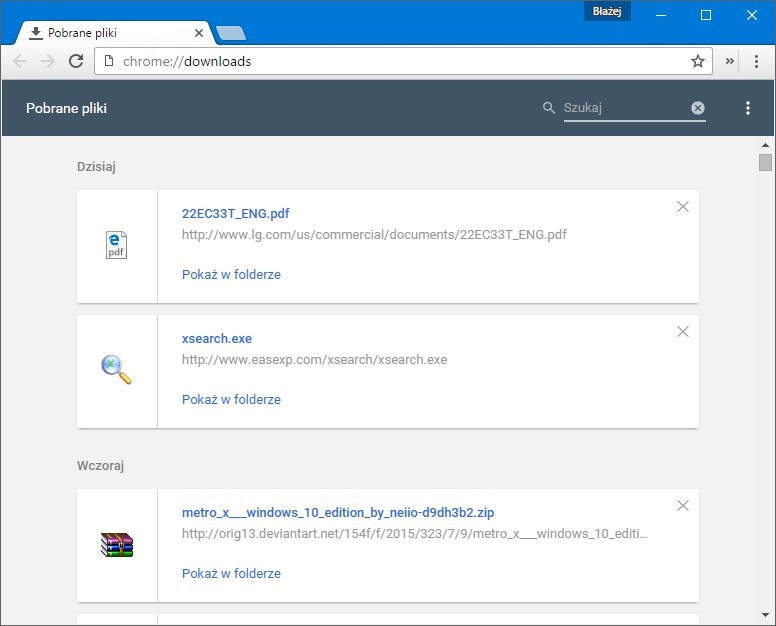The width and height of the screenshot is (776, 626).
Task: Remove the metro_x zip from list
Action: pos(683,505)
